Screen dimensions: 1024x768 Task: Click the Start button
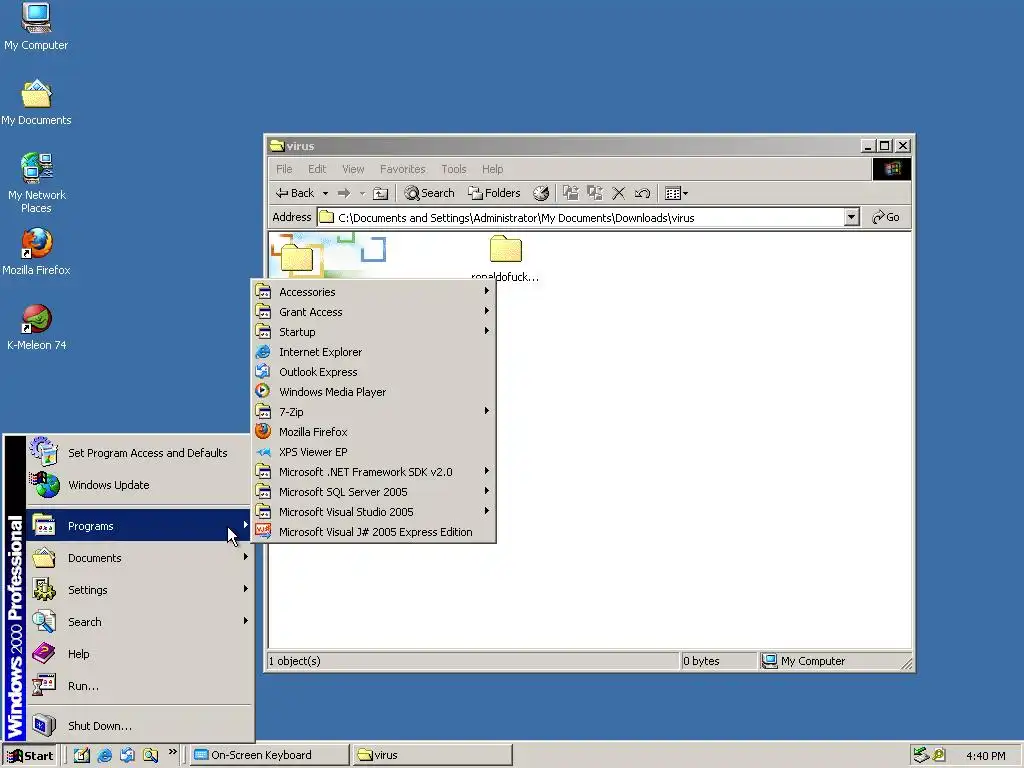pyautogui.click(x=30, y=756)
